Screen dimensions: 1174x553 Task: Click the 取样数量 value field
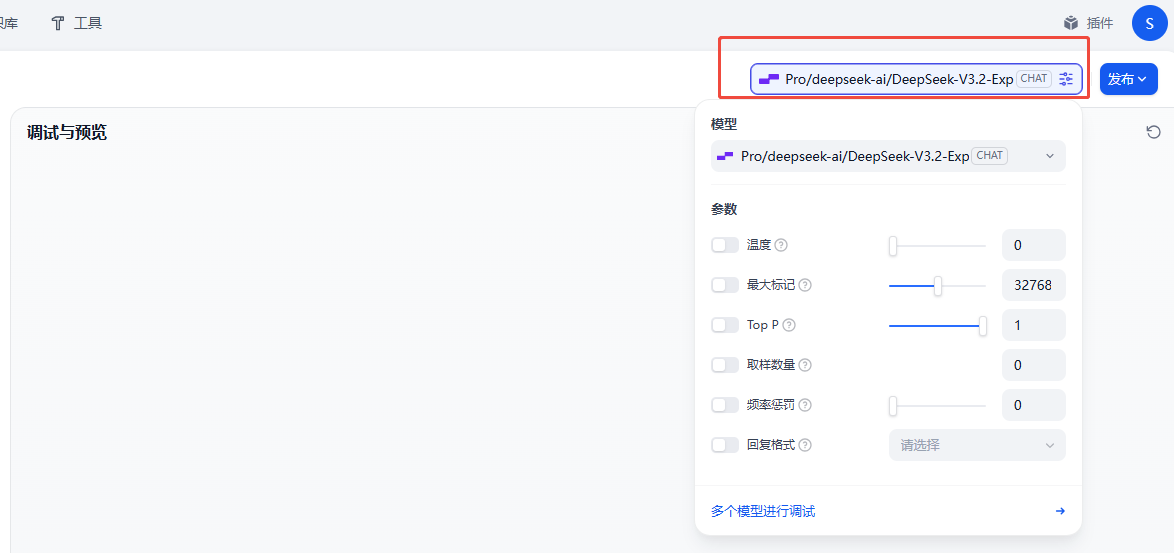[1034, 365]
